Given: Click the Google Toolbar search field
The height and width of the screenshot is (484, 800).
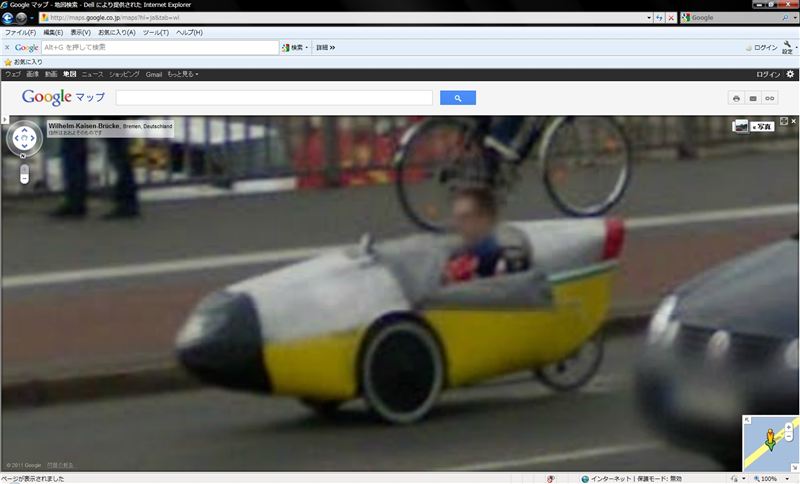Looking at the screenshot, I should click(160, 47).
